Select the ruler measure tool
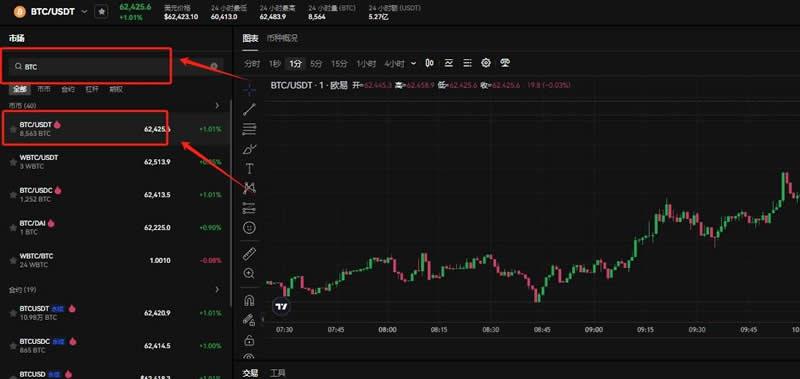 tap(249, 254)
